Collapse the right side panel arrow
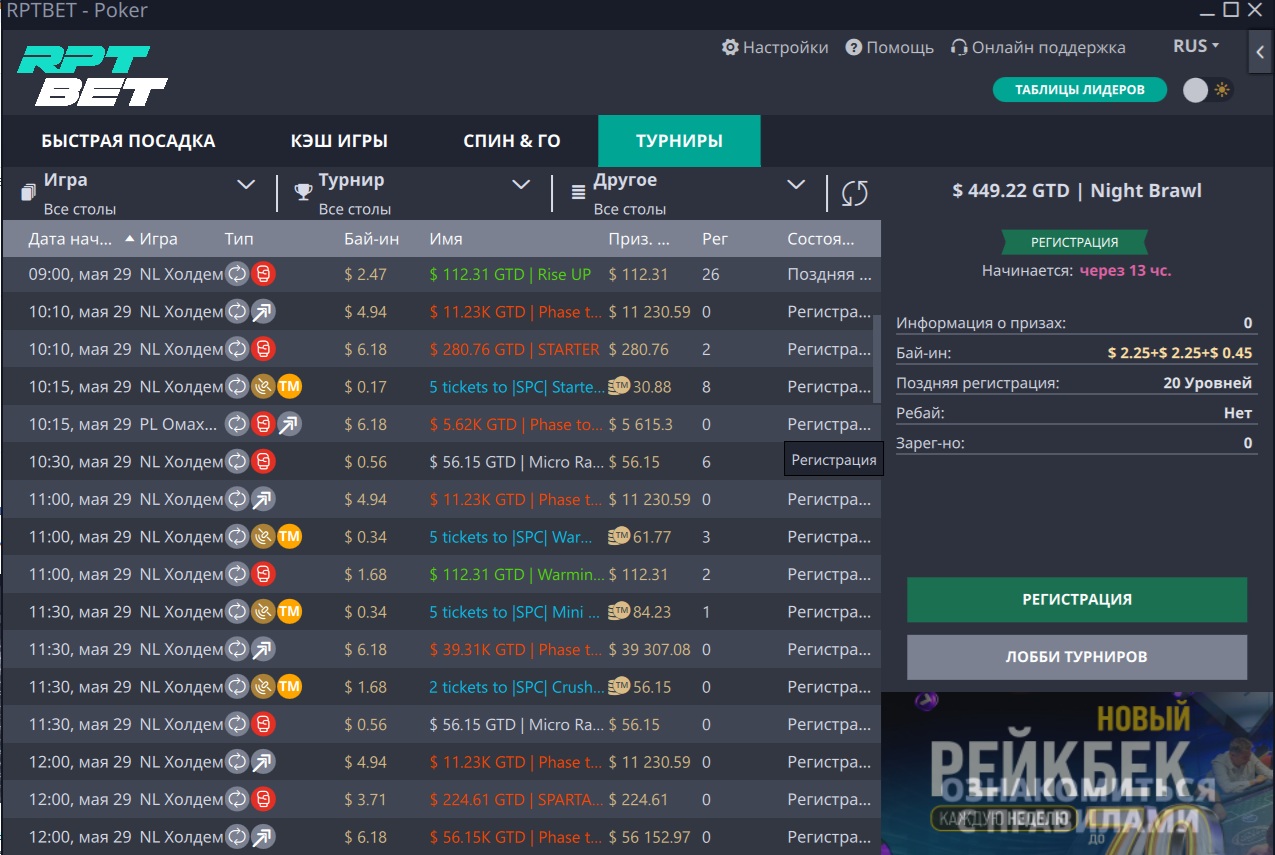This screenshot has width=1275, height=855. (x=1260, y=52)
